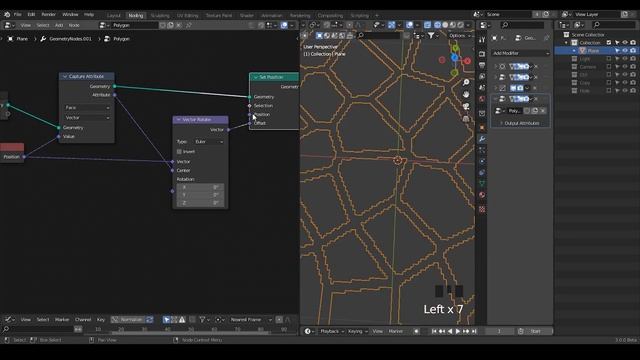Toggle Normalize button in graph editor
The image size is (640, 360).
[x=128, y=320]
